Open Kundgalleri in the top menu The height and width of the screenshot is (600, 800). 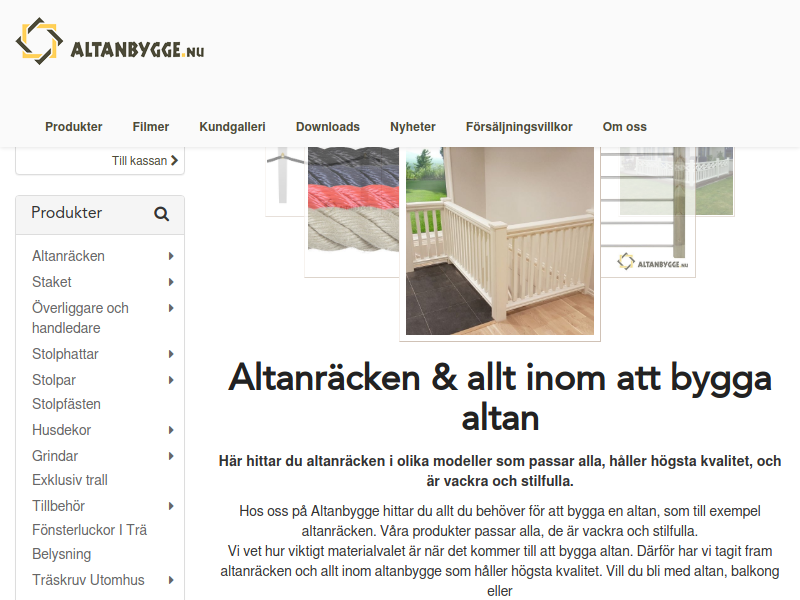232,127
